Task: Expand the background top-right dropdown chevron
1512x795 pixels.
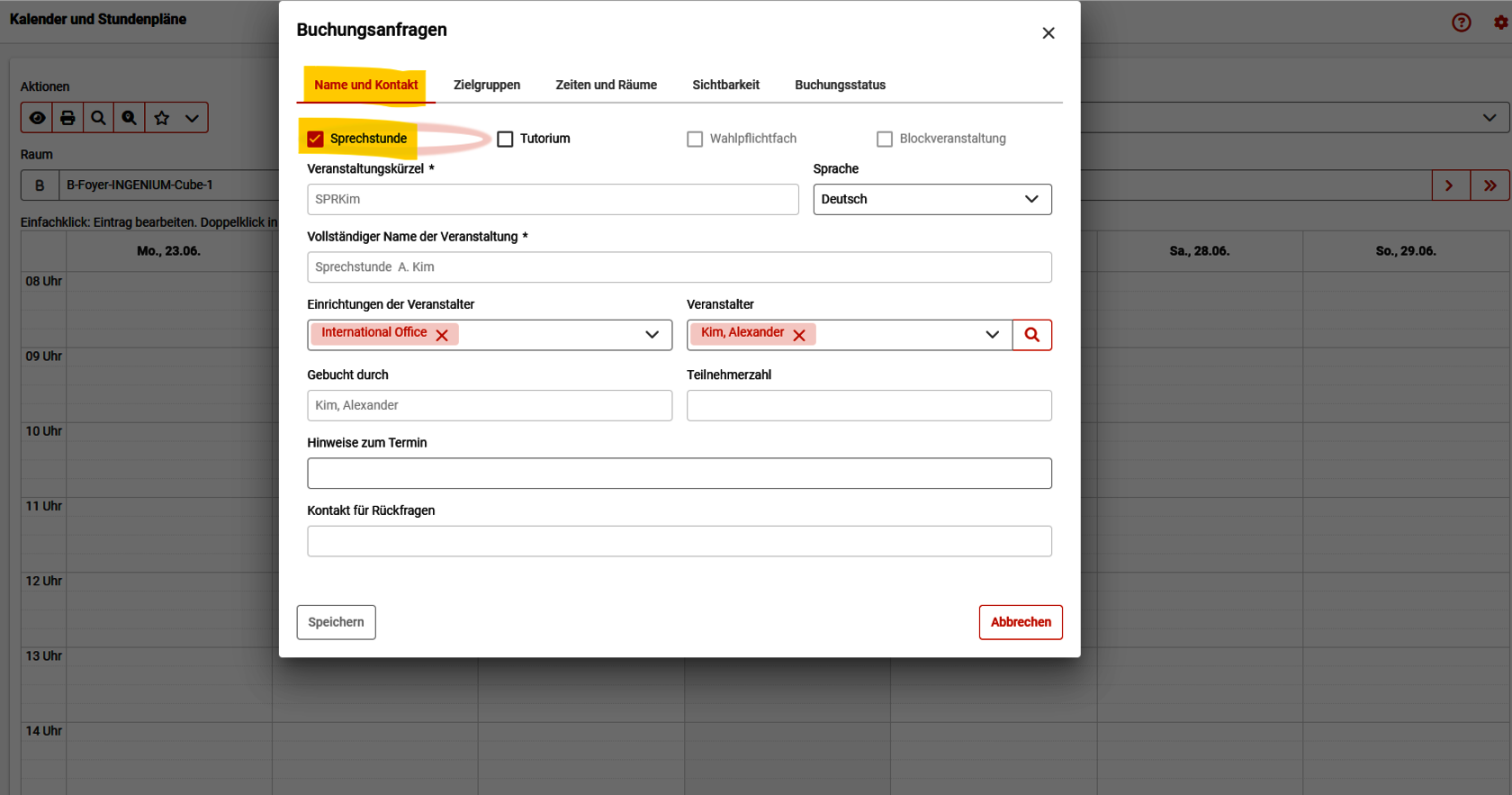Action: (1489, 118)
